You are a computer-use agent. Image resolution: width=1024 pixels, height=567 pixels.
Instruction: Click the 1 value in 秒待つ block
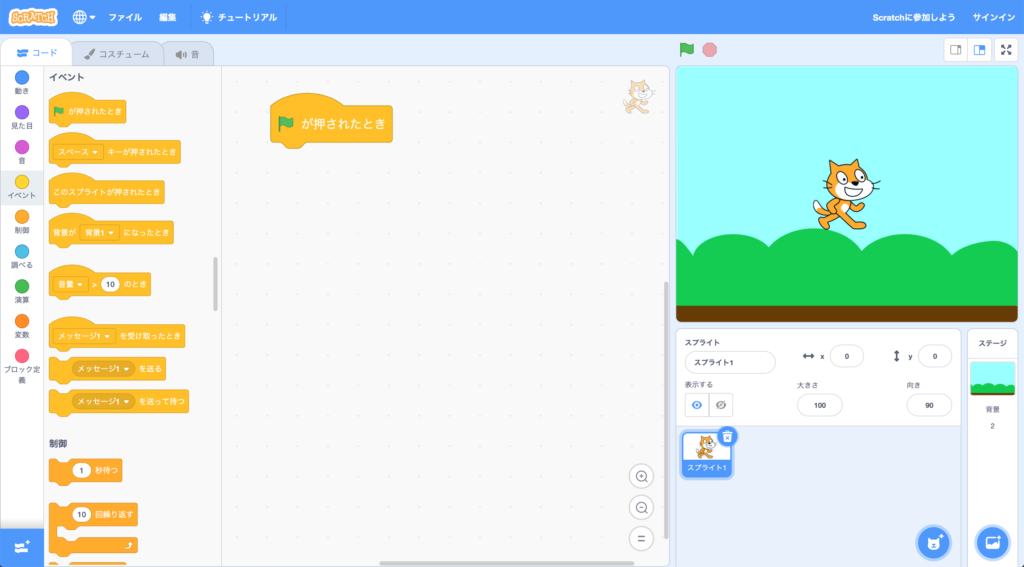pyautogui.click(x=81, y=470)
